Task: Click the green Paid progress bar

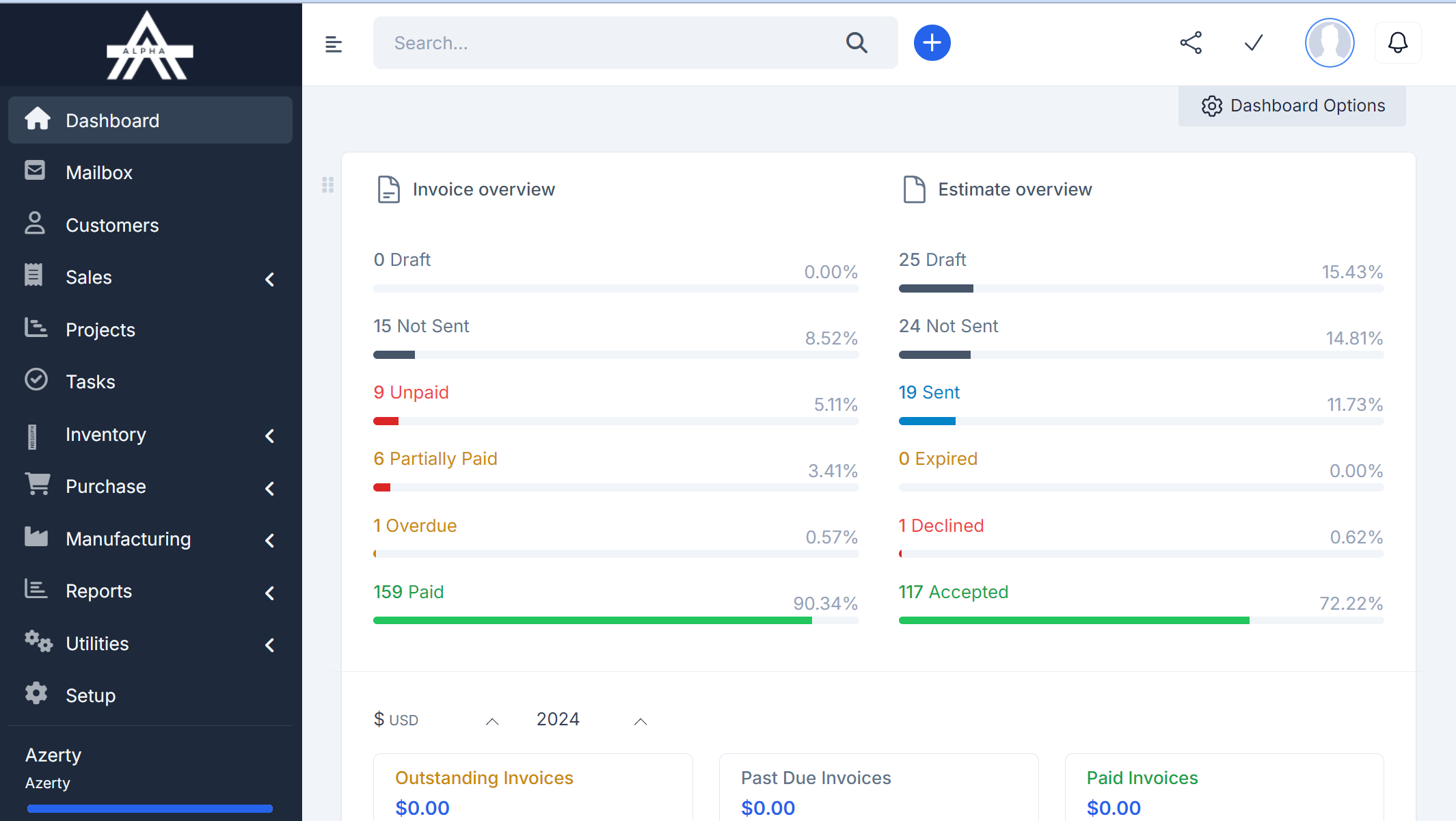Action: tap(592, 621)
